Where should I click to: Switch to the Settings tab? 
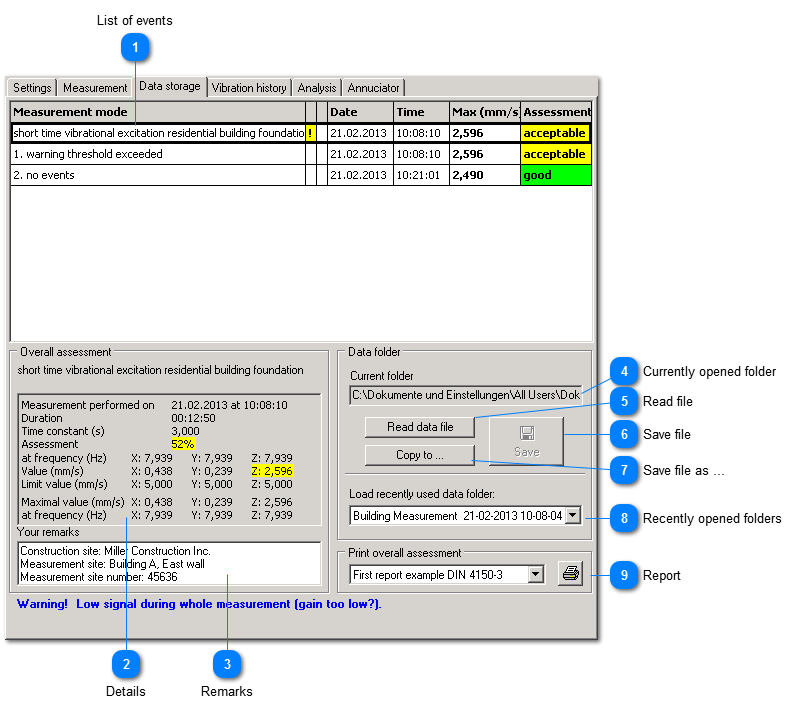(x=32, y=88)
